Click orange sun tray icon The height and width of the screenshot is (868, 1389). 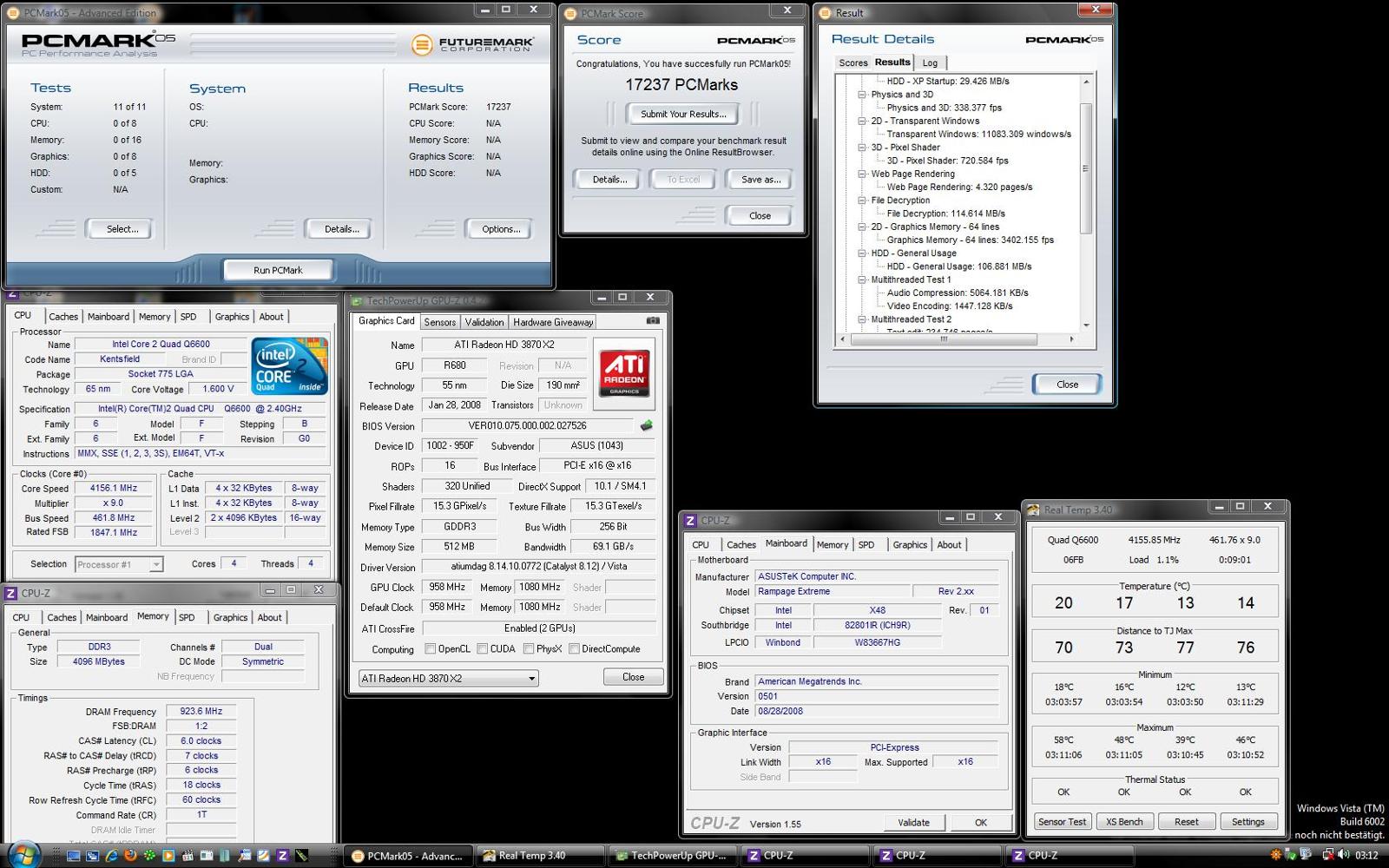pos(1276,855)
